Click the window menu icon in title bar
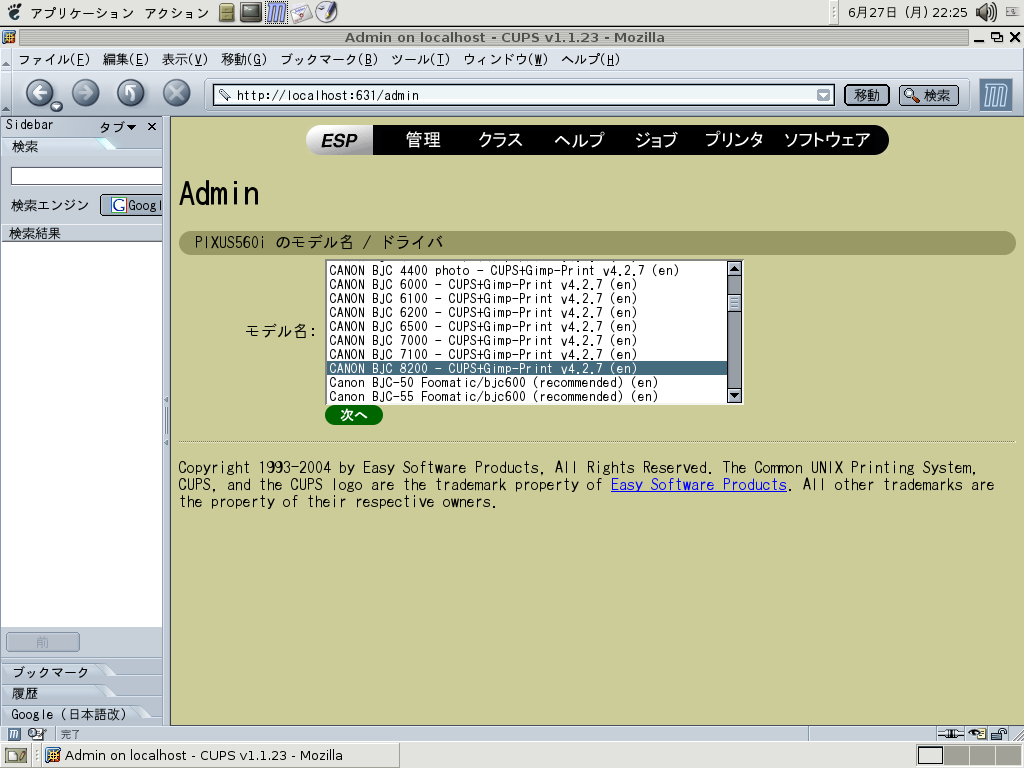Screen dimensions: 1024x768 tap(8, 37)
